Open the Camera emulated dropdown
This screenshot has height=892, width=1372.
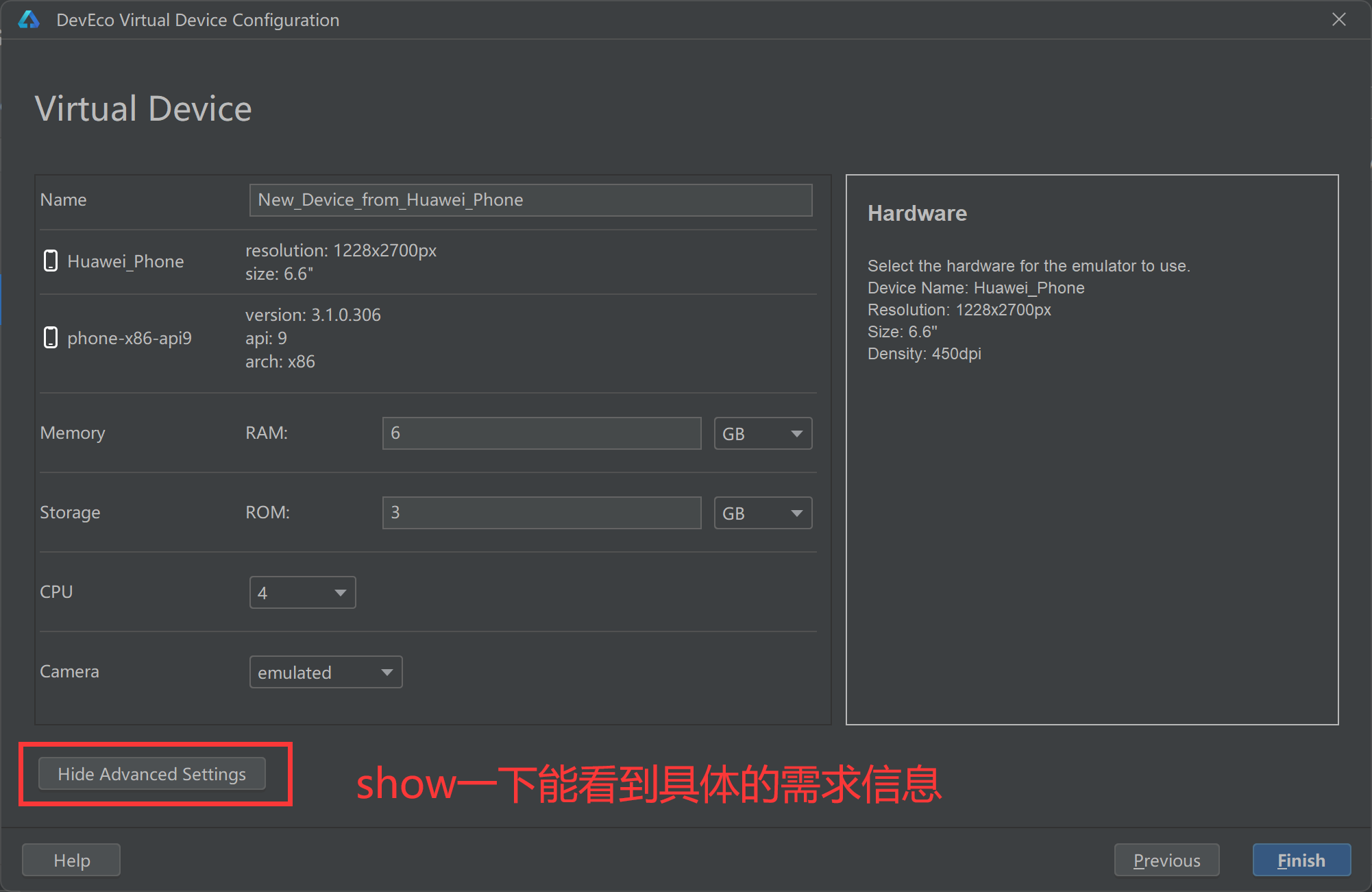326,672
